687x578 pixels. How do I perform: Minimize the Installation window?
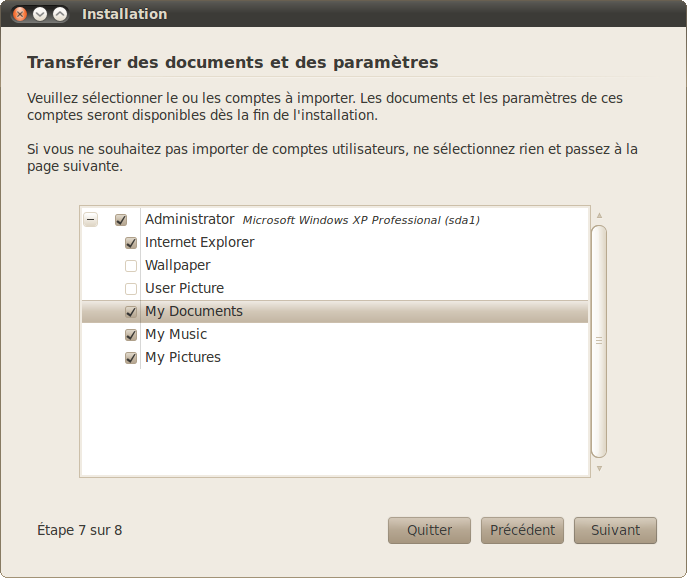[x=40, y=14]
